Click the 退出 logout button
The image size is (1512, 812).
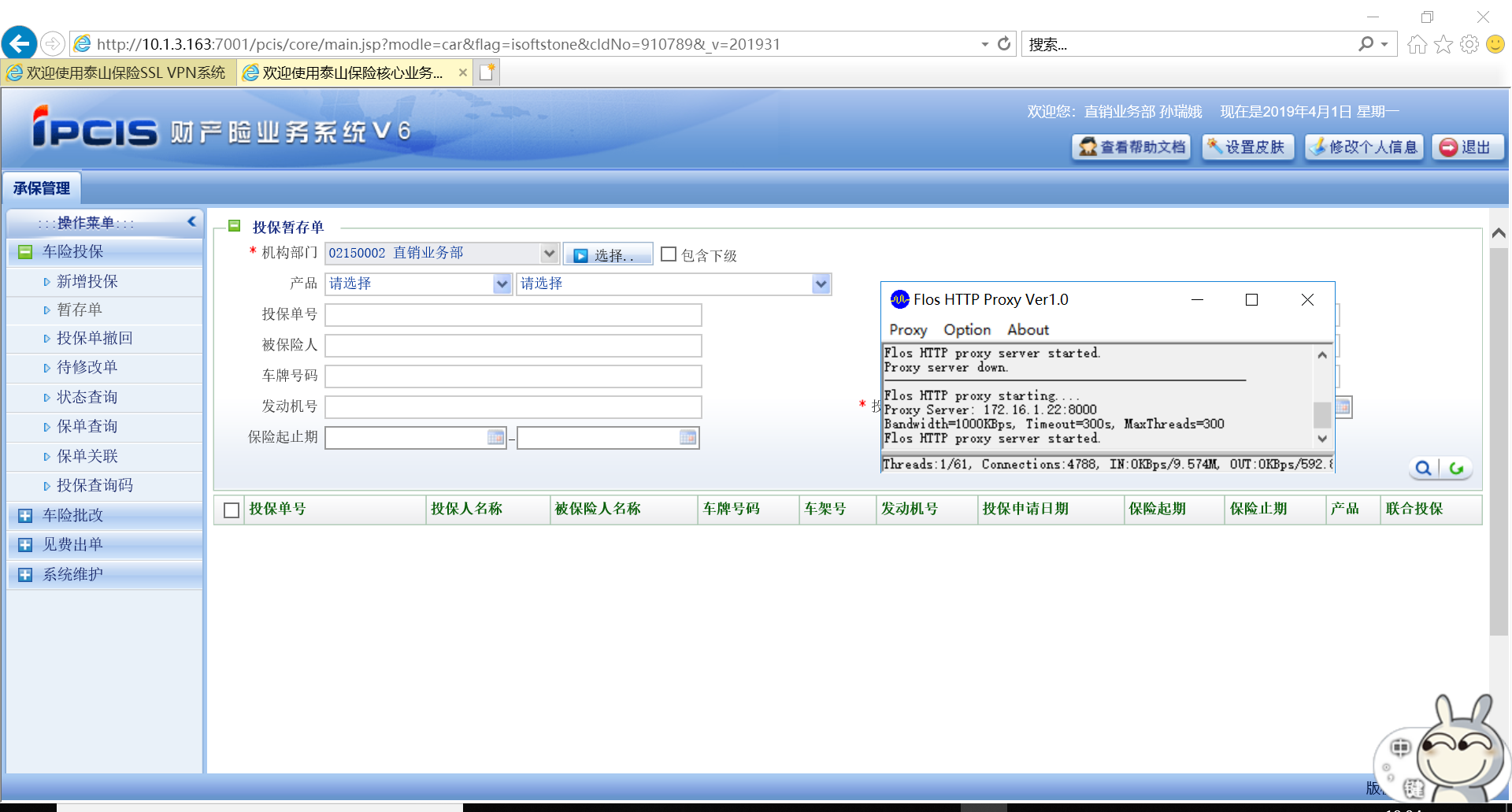(x=1467, y=147)
